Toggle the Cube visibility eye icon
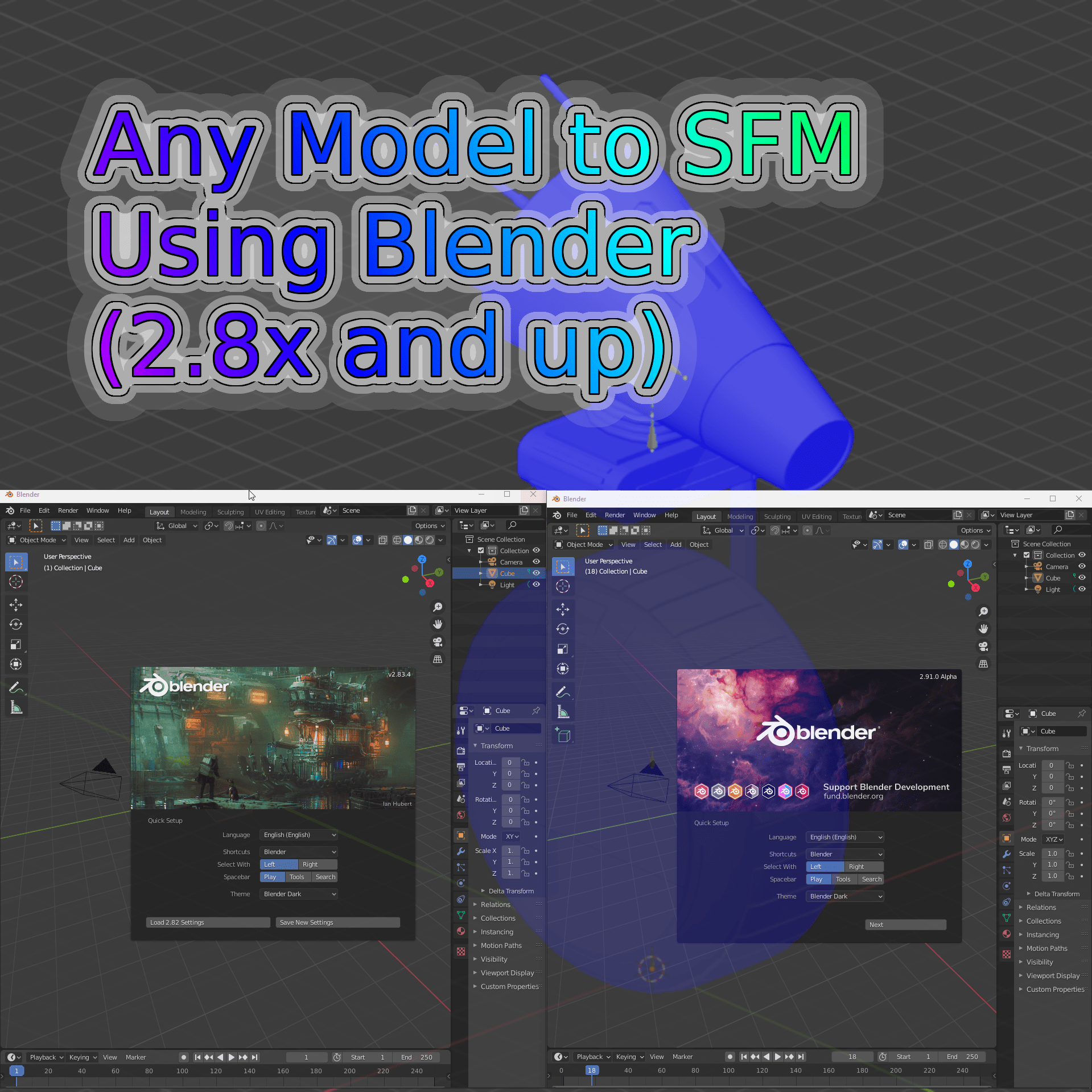 coord(535,573)
